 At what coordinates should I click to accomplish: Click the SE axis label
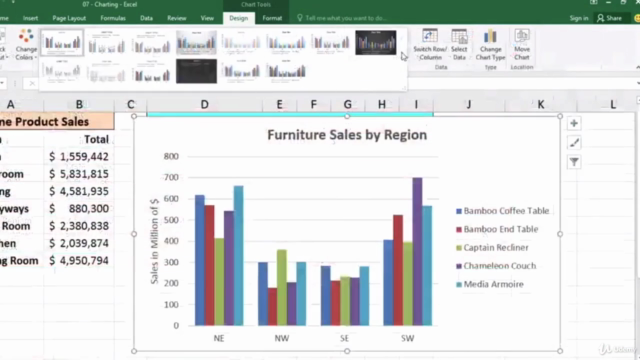pos(344,338)
